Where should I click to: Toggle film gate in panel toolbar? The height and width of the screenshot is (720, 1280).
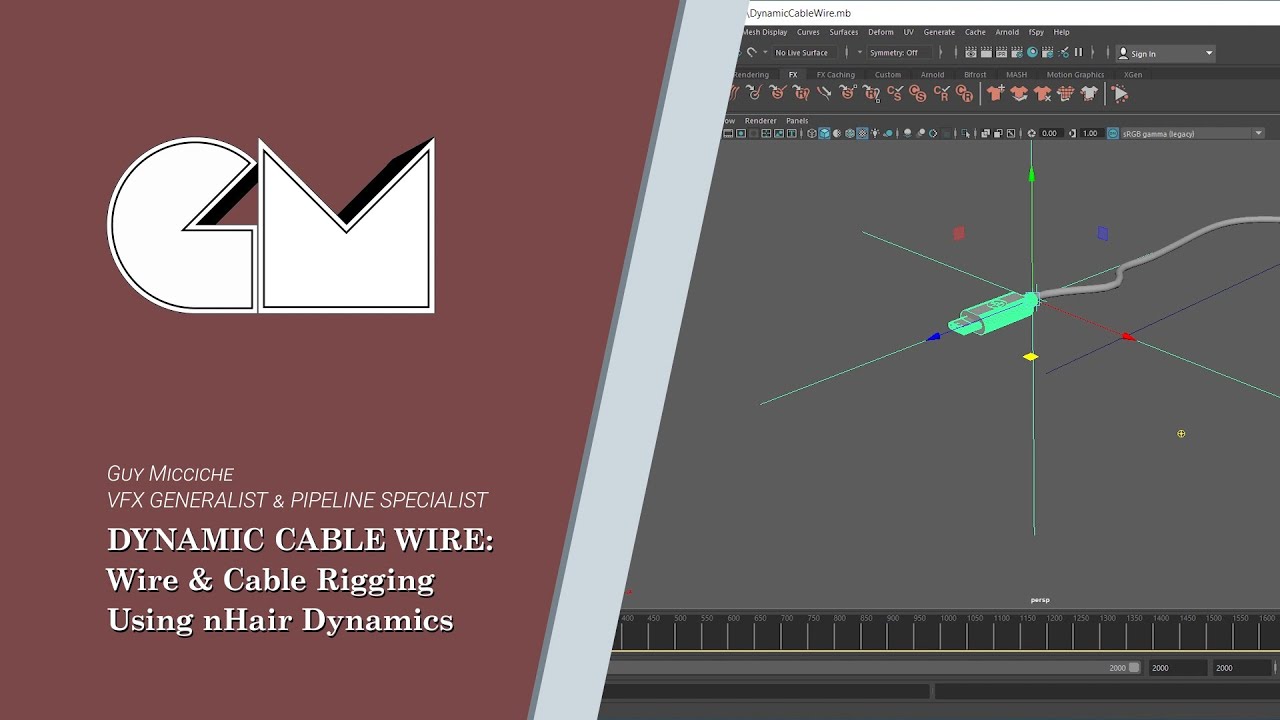[x=728, y=133]
